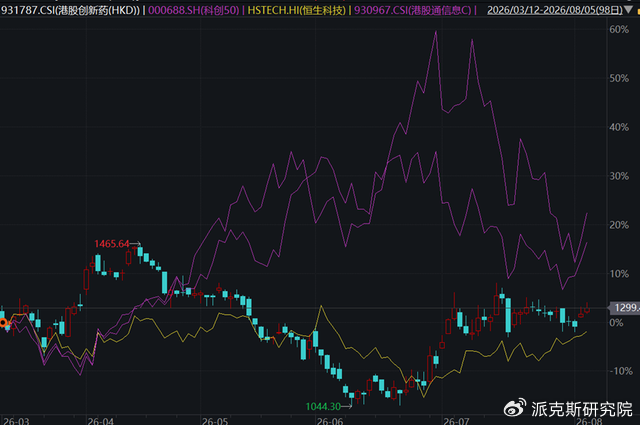This screenshot has width=640, height=425.
Task: Click the 60% axis label
Action: click(x=619, y=29)
